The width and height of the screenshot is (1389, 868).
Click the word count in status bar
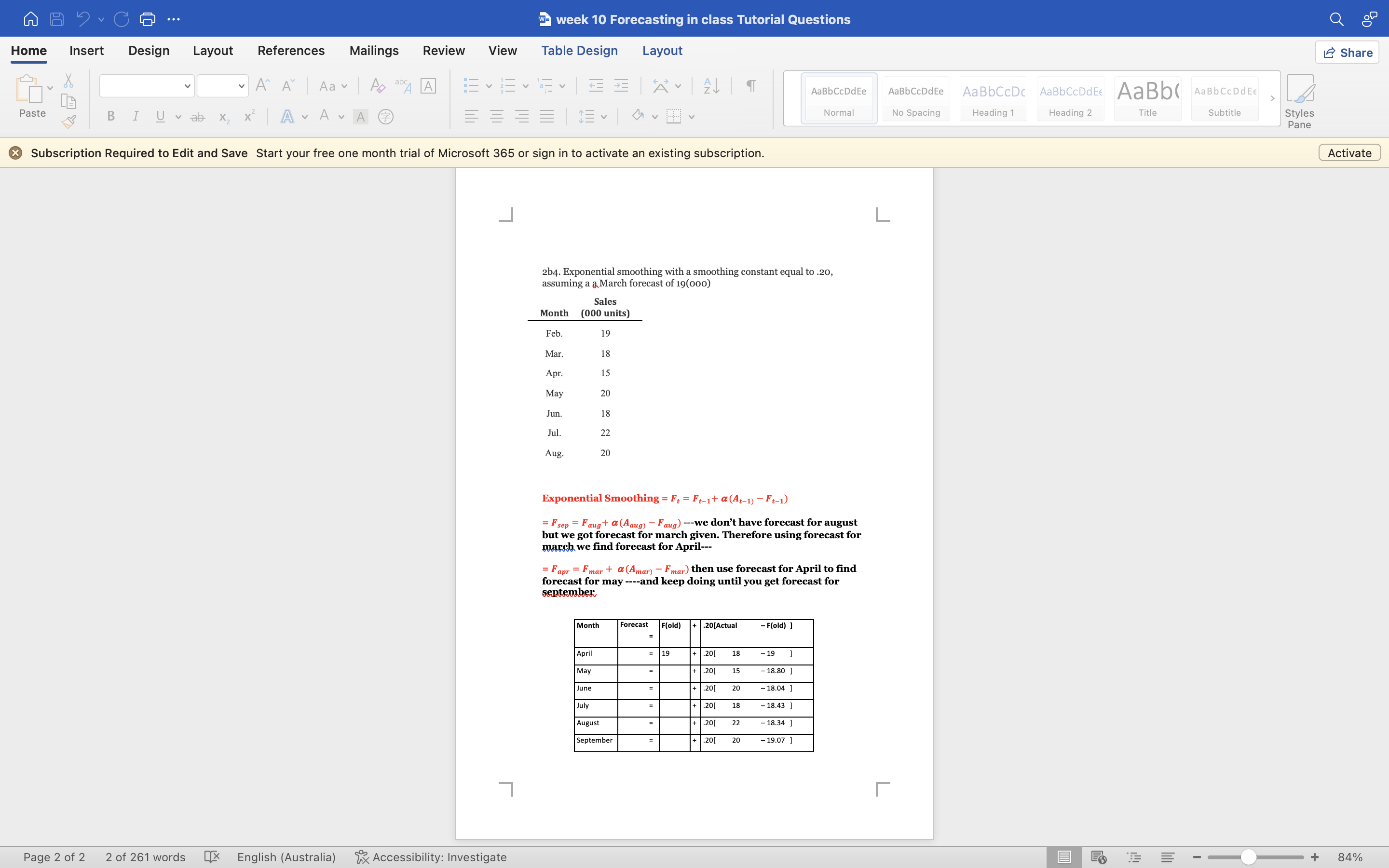145,857
